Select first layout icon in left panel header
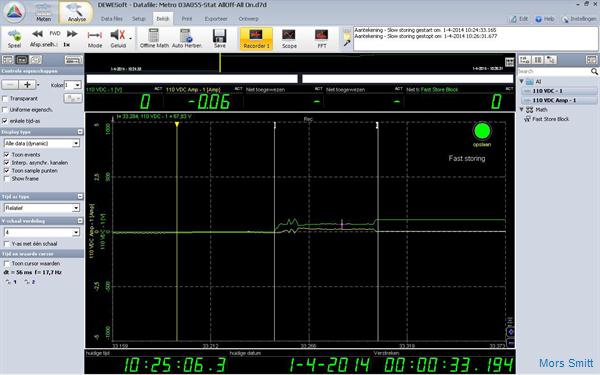The width and height of the screenshot is (600, 375). coord(8,60)
